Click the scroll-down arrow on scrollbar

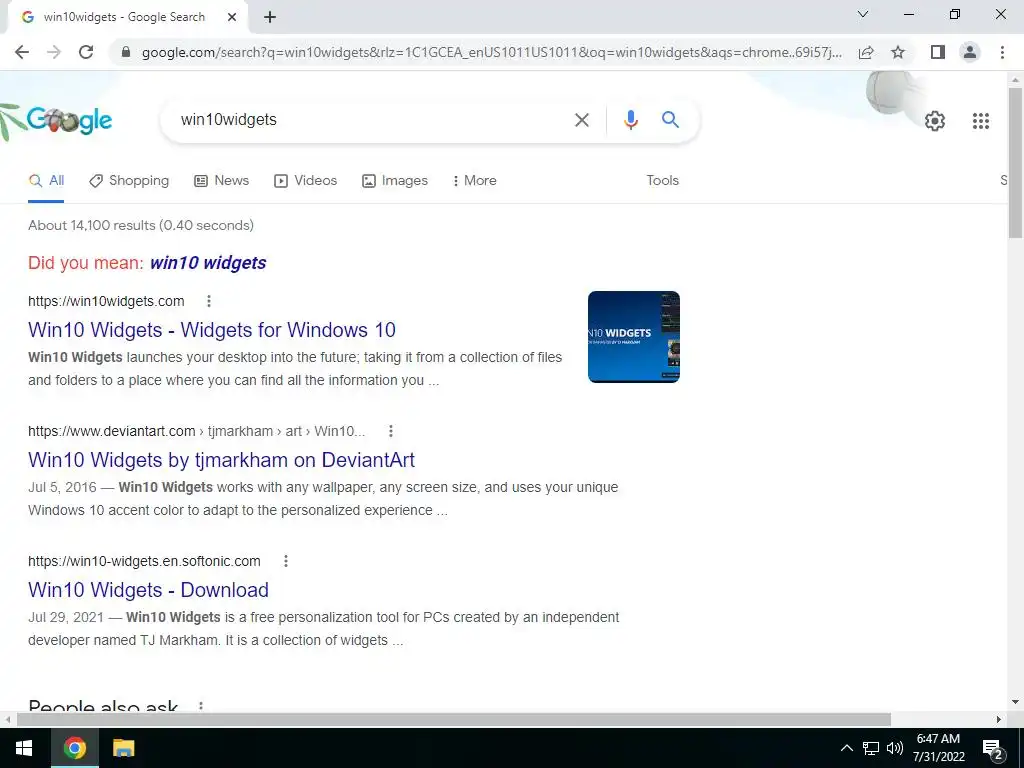pyautogui.click(x=1015, y=702)
